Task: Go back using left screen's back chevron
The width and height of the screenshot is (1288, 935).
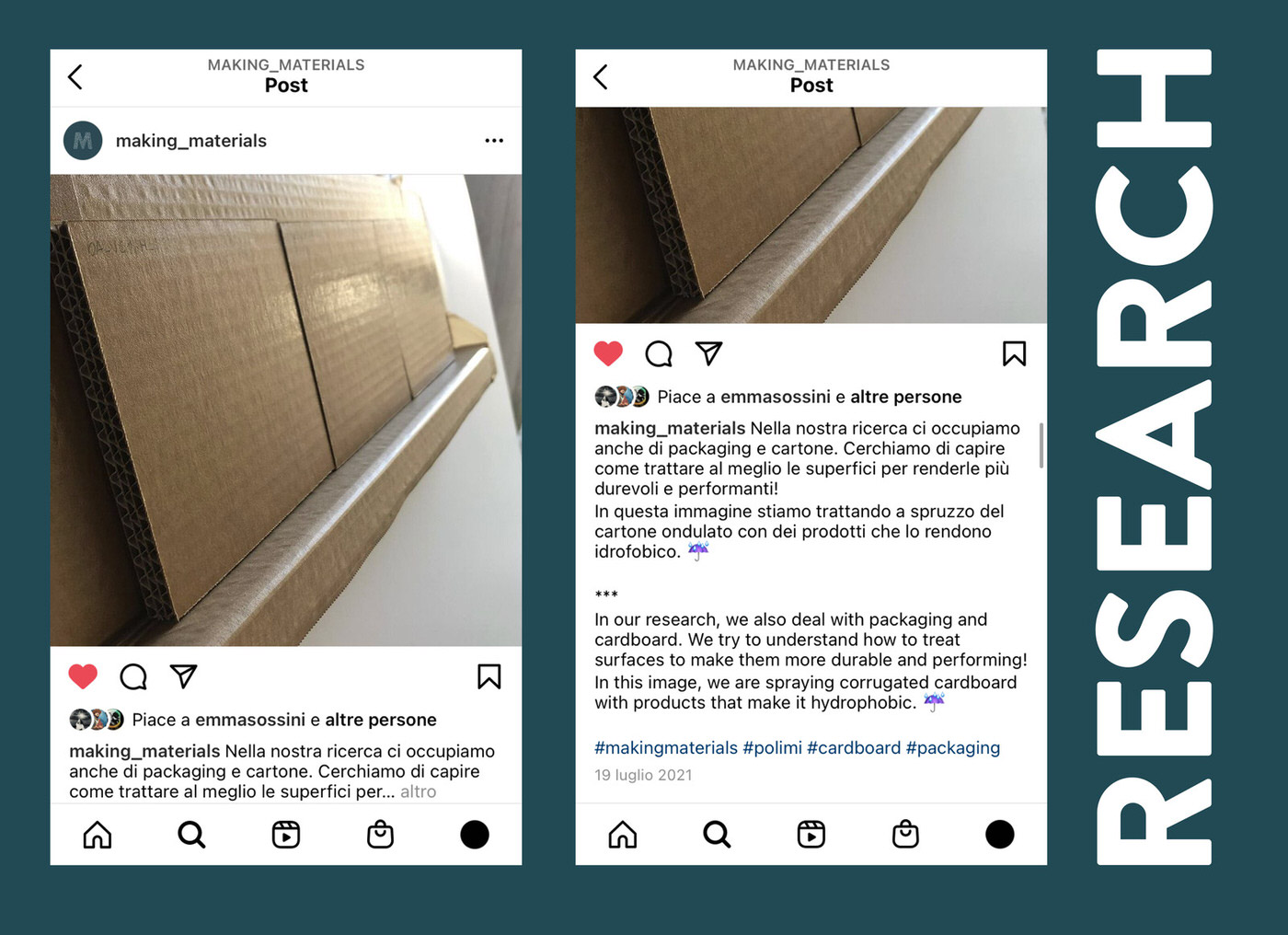Action: (x=75, y=76)
